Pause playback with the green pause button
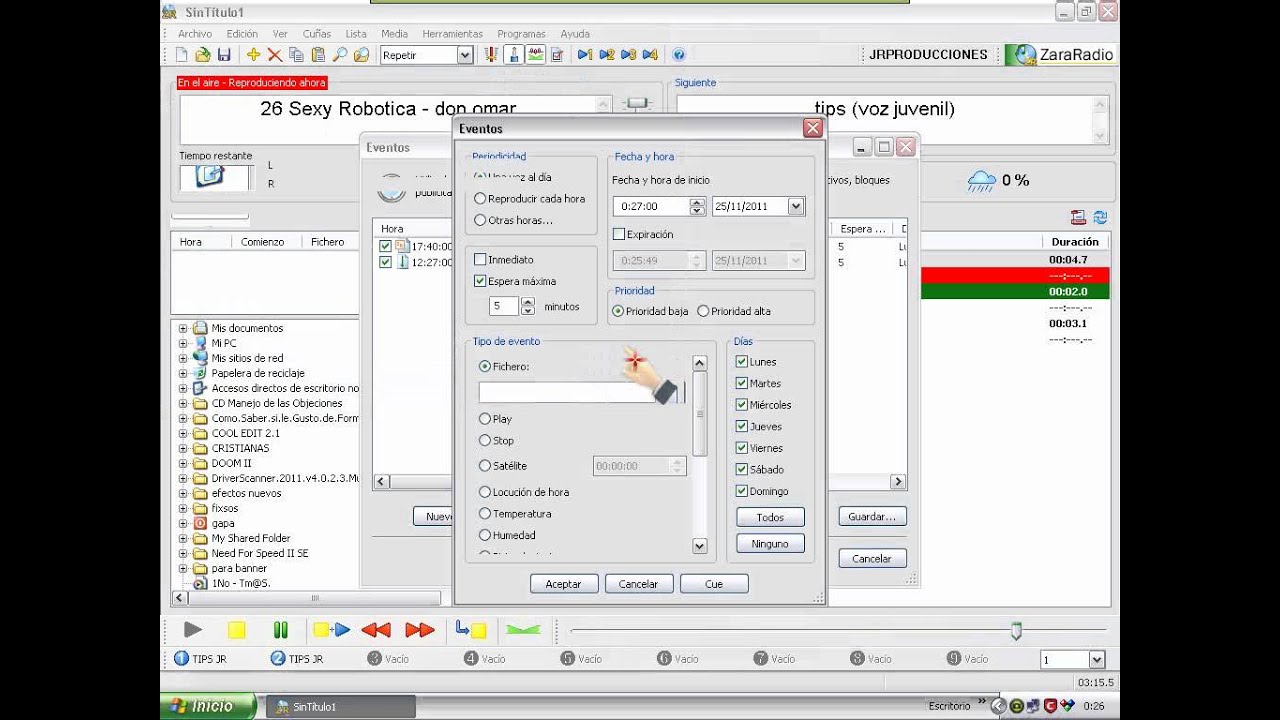This screenshot has height=720, width=1280. click(281, 630)
